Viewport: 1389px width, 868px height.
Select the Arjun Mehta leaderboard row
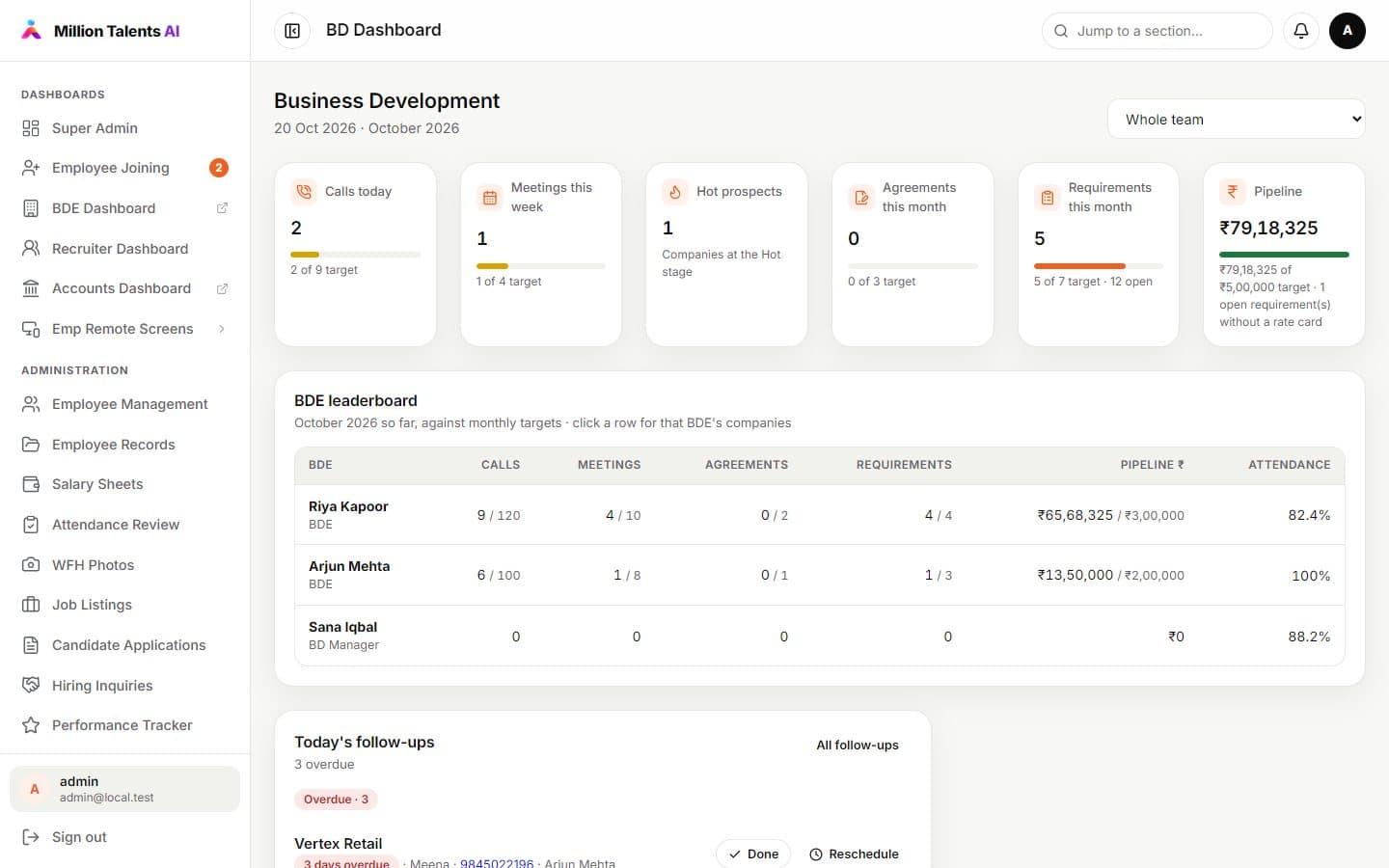pyautogui.click(x=819, y=575)
